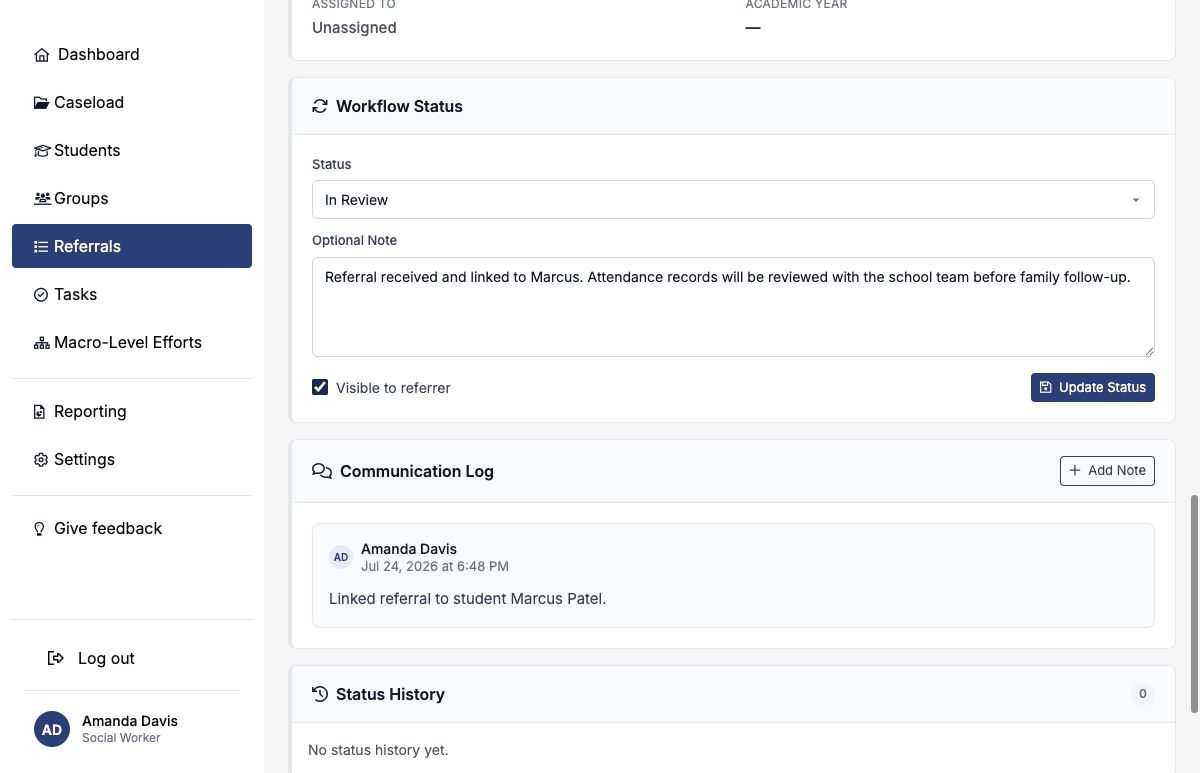
Task: Click 'Linked referral to student Marcus Patel.' text
Action: (x=468, y=599)
